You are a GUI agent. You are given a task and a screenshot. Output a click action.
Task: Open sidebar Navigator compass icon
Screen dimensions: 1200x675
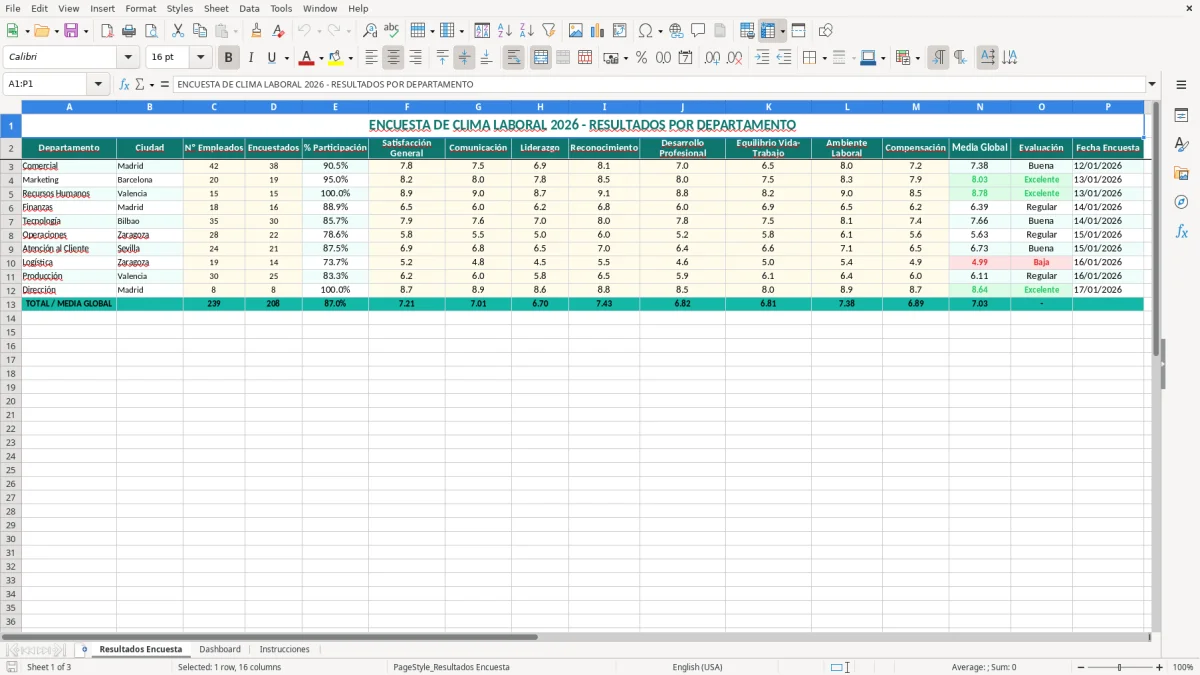[x=1181, y=202]
